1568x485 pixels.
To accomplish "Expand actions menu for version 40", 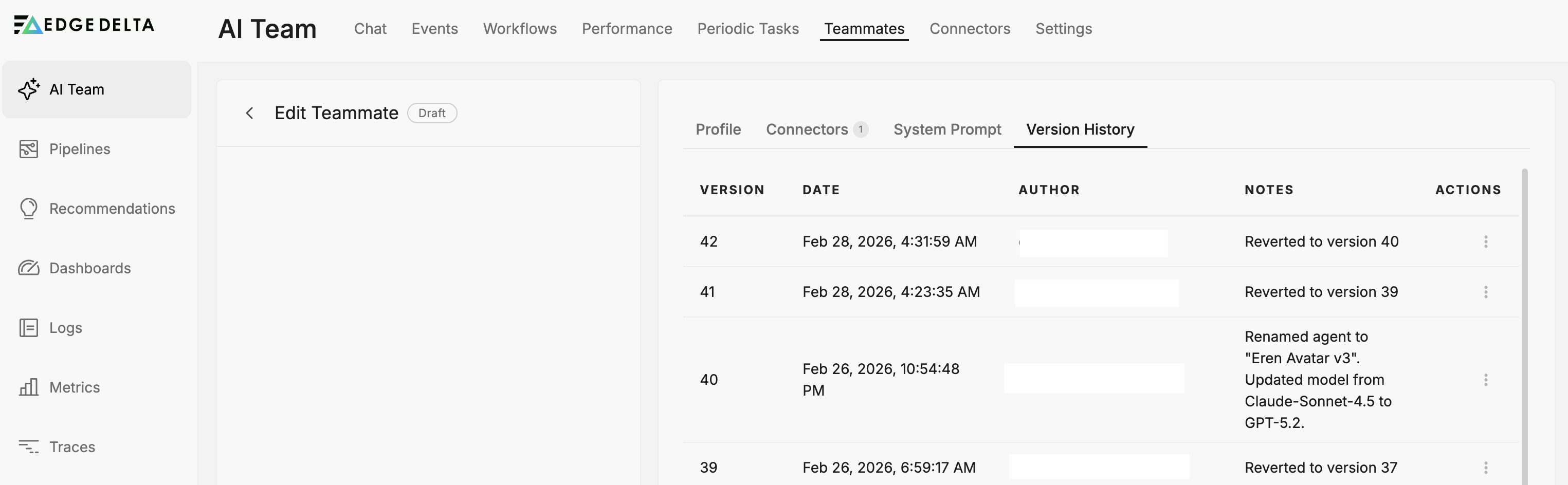I will (1485, 380).
